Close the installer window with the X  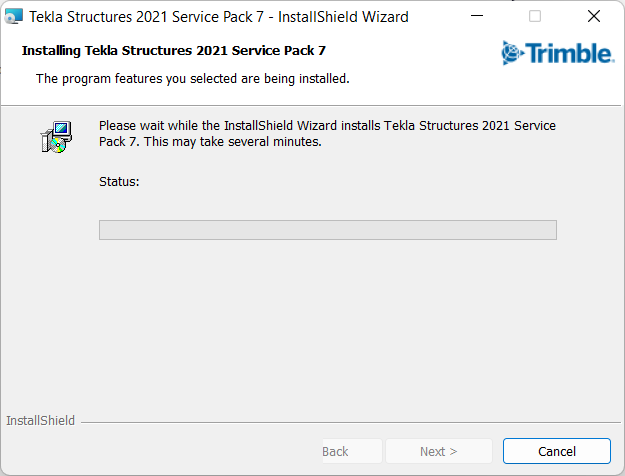[593, 17]
